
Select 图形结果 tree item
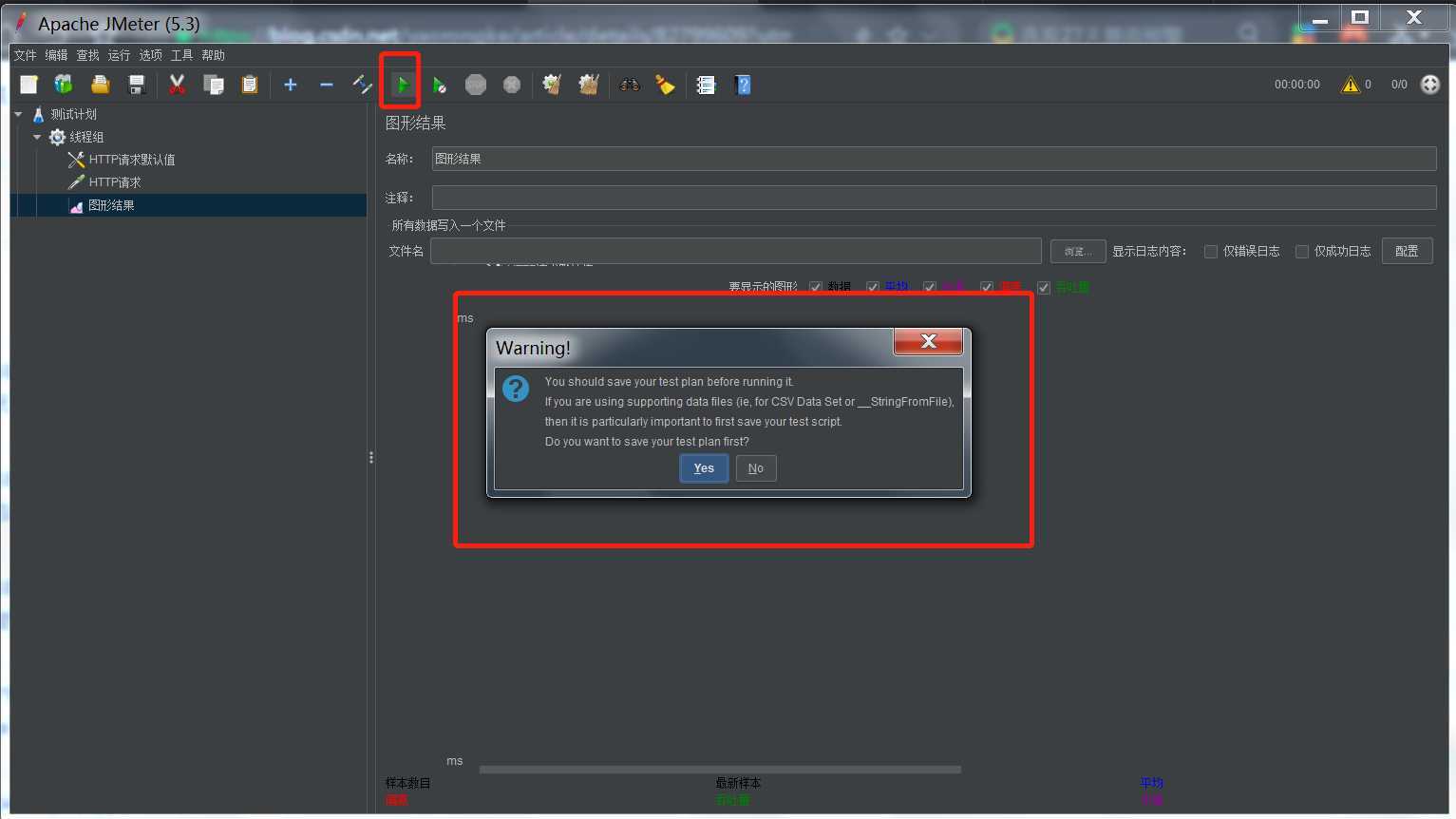coord(111,205)
